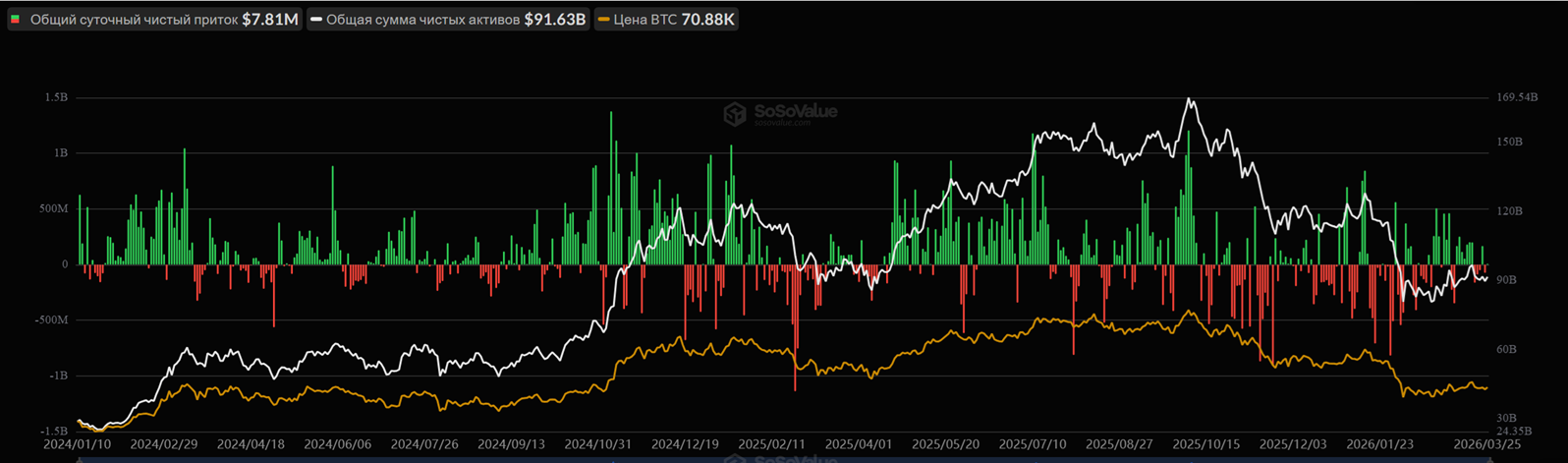Screen dimensions: 1568x463
Task: Click the 2025/07/10 date label
Action: point(1033,444)
